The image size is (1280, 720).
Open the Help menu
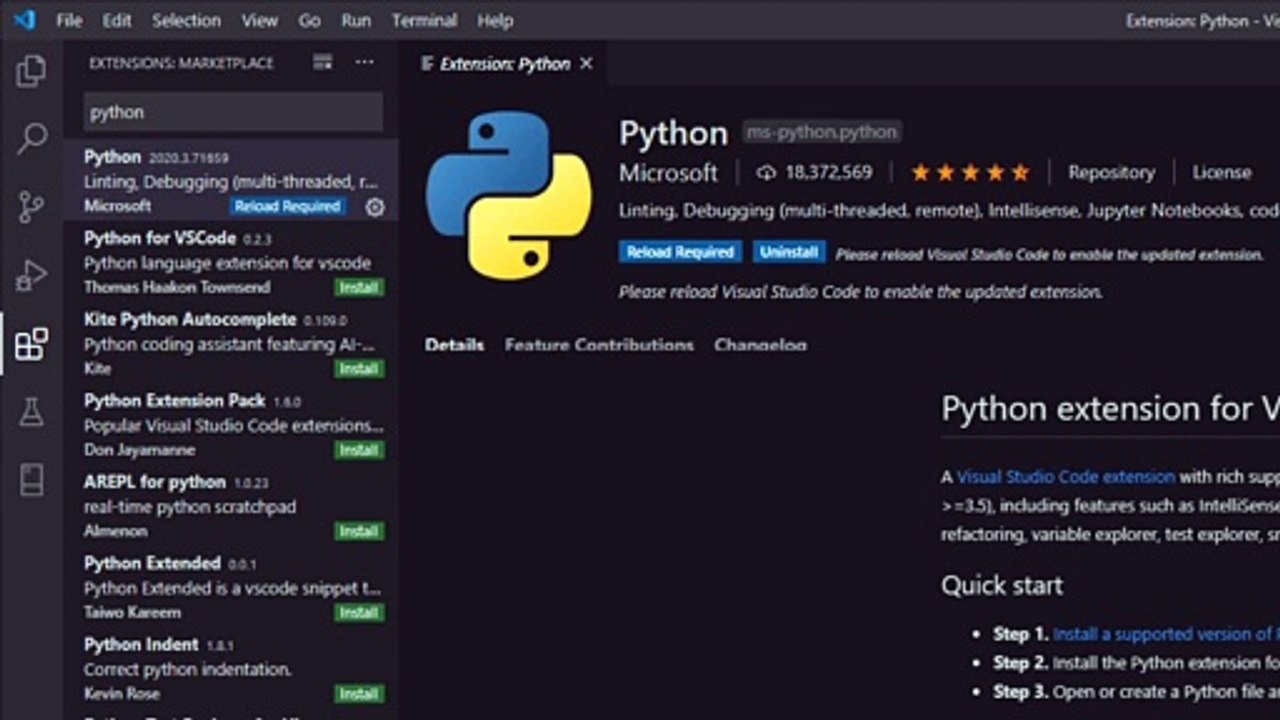(x=495, y=20)
